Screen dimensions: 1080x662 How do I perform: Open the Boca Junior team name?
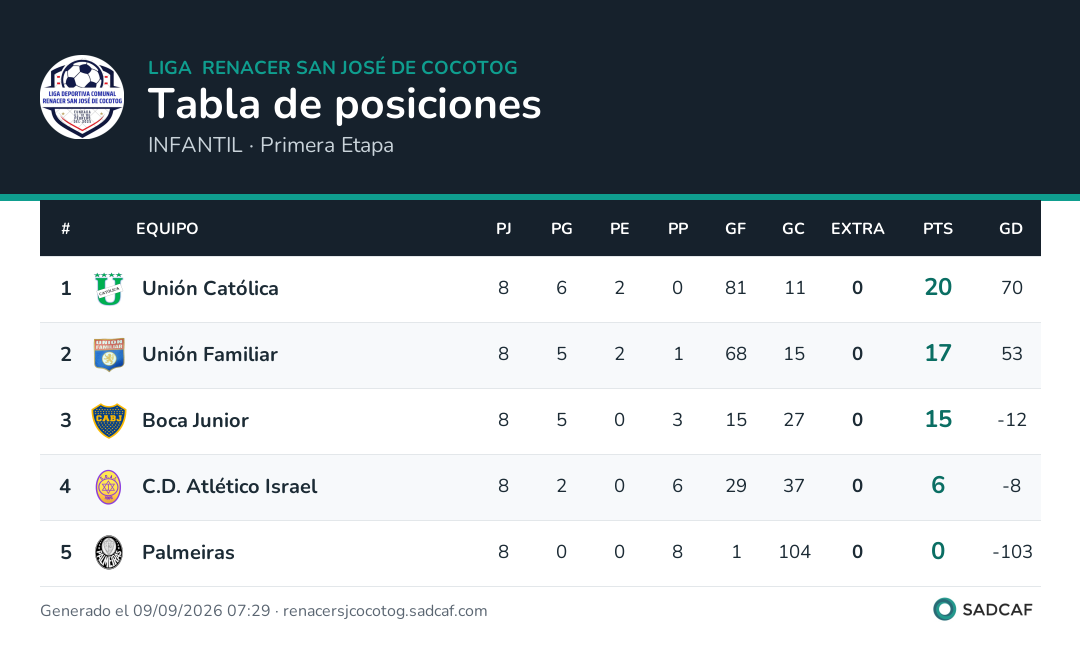[x=195, y=420]
